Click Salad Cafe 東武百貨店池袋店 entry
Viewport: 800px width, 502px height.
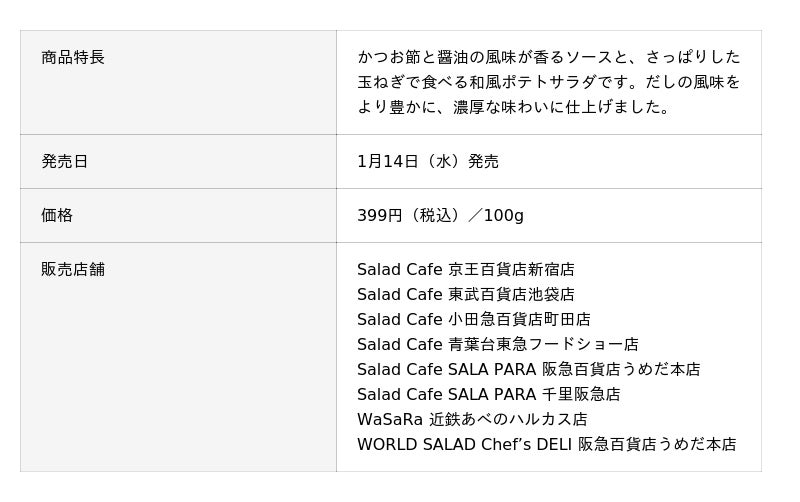coord(465,295)
